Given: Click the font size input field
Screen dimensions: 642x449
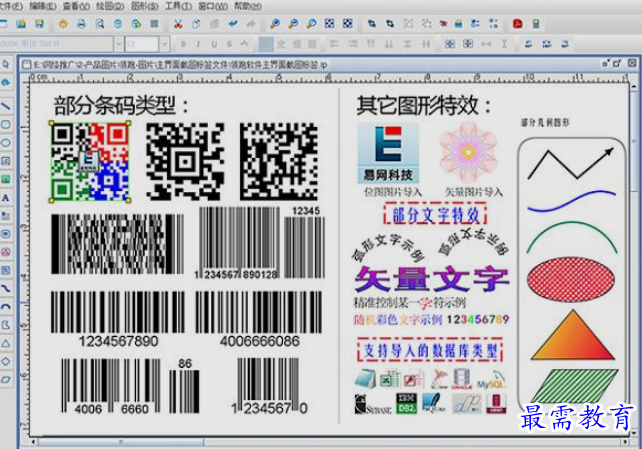Looking at the screenshot, I should 142,44.
